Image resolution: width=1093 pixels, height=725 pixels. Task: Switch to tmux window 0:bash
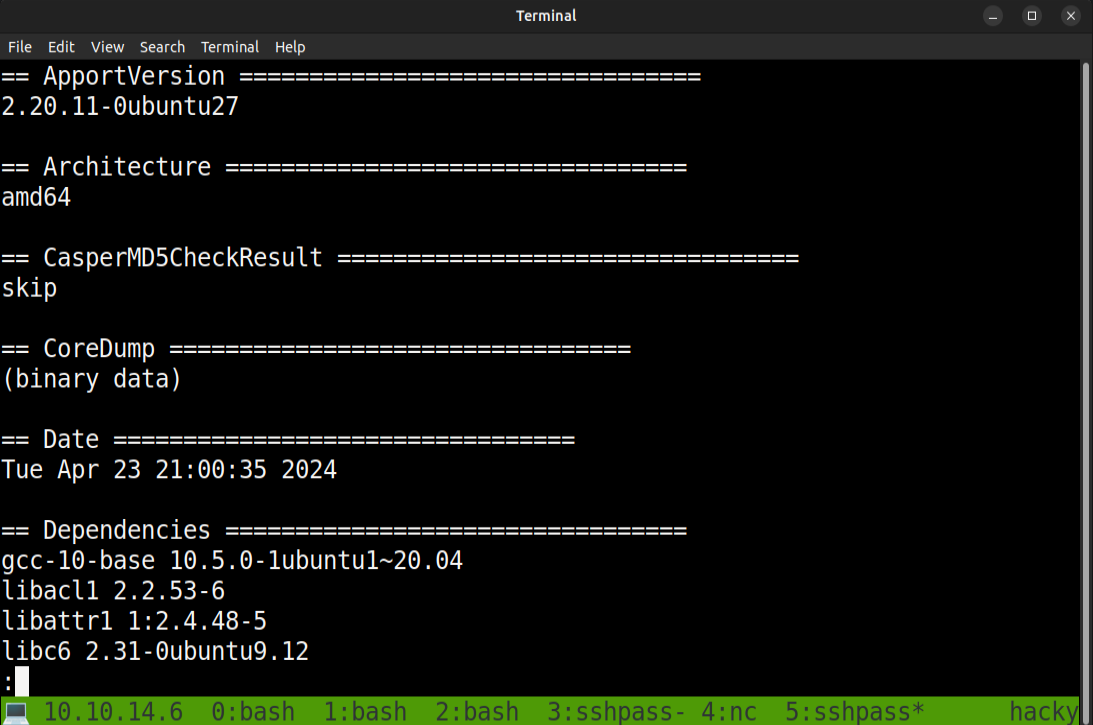point(253,712)
